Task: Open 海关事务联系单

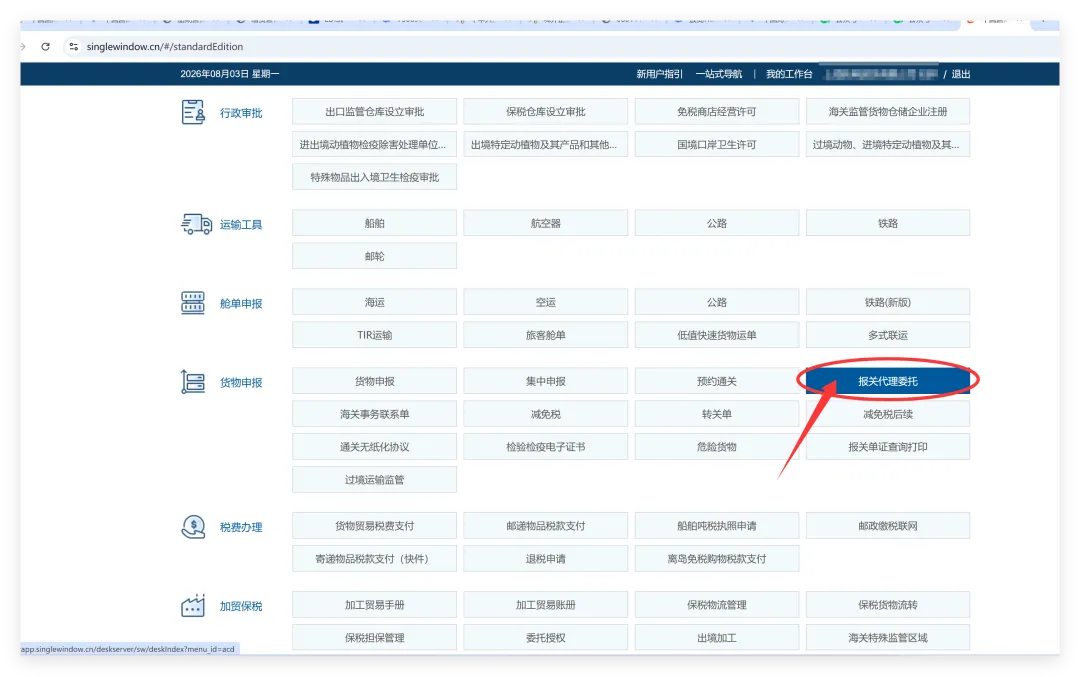Action: tap(374, 415)
